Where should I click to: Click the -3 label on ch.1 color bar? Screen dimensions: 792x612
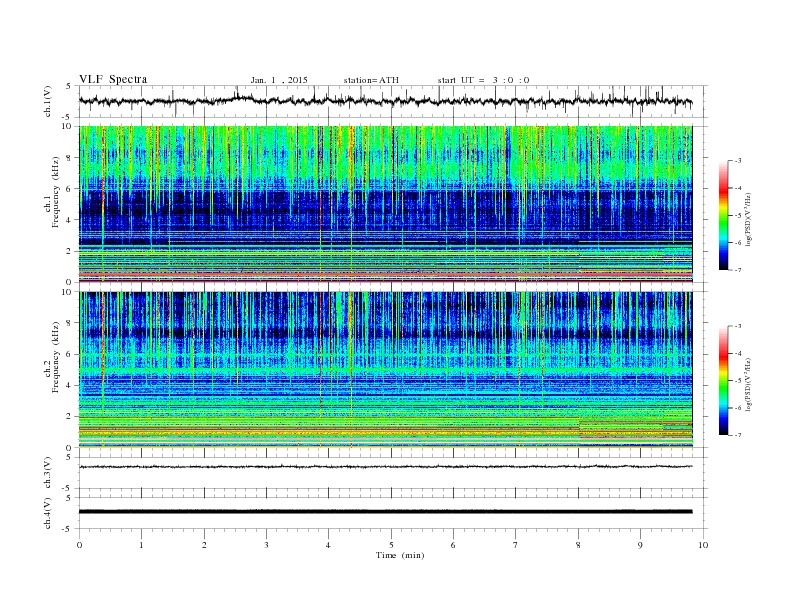coord(737,161)
